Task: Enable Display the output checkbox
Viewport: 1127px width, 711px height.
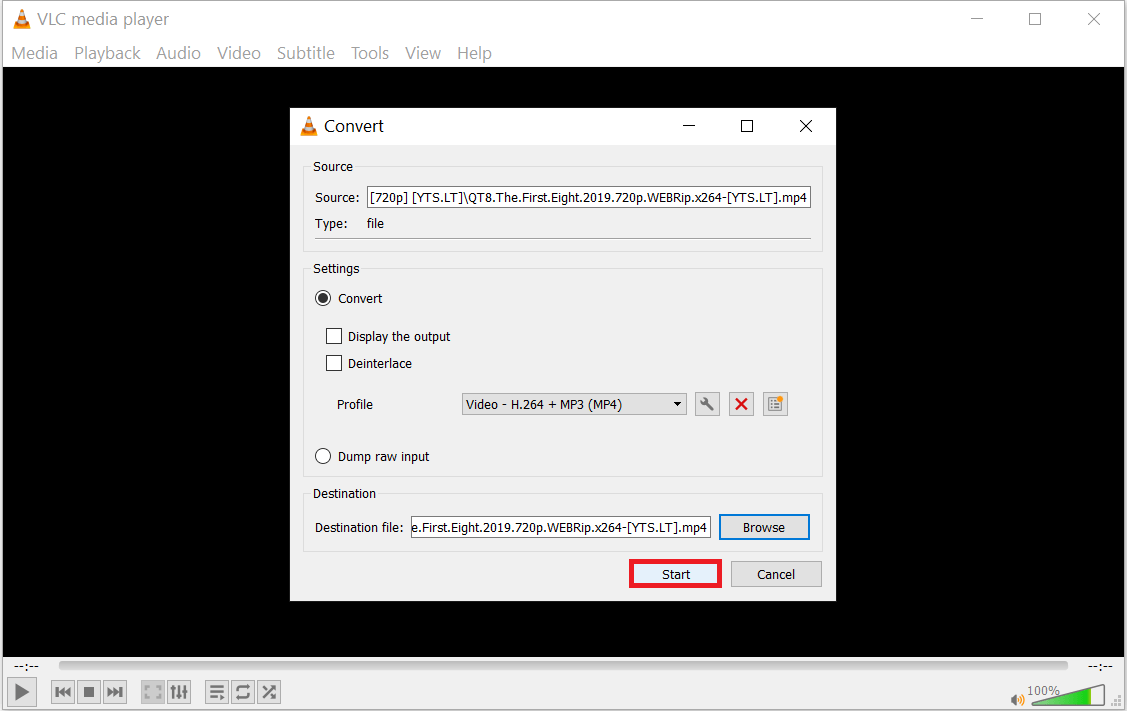Action: tap(334, 336)
